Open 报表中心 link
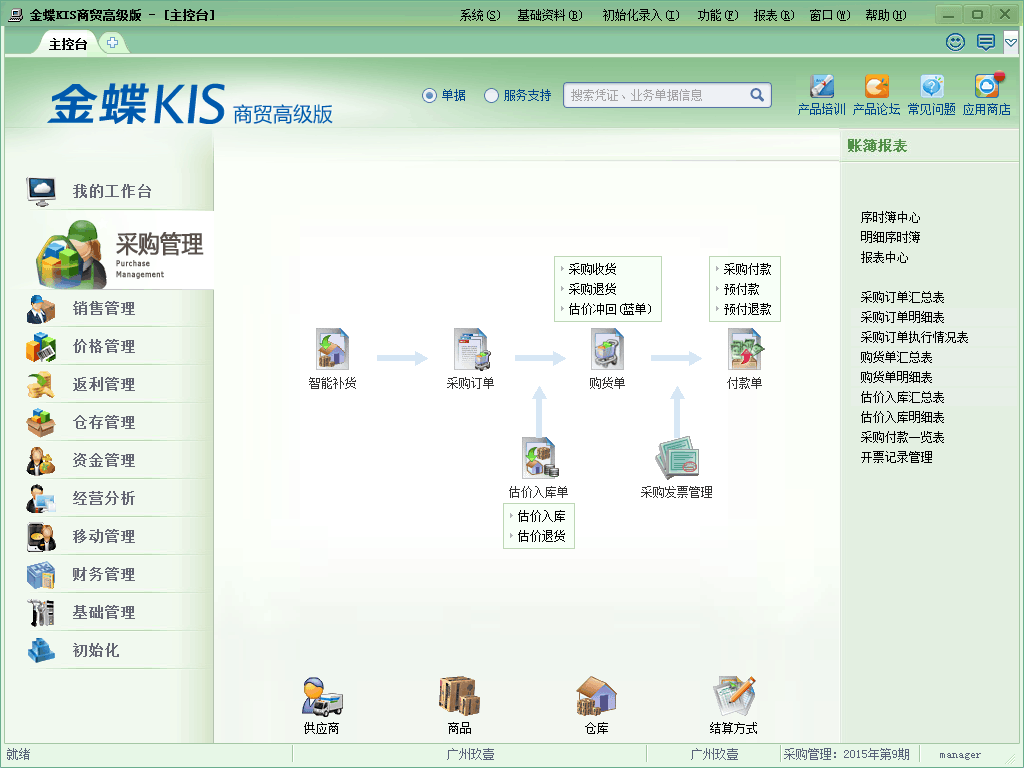The width and height of the screenshot is (1024, 768). [x=884, y=257]
